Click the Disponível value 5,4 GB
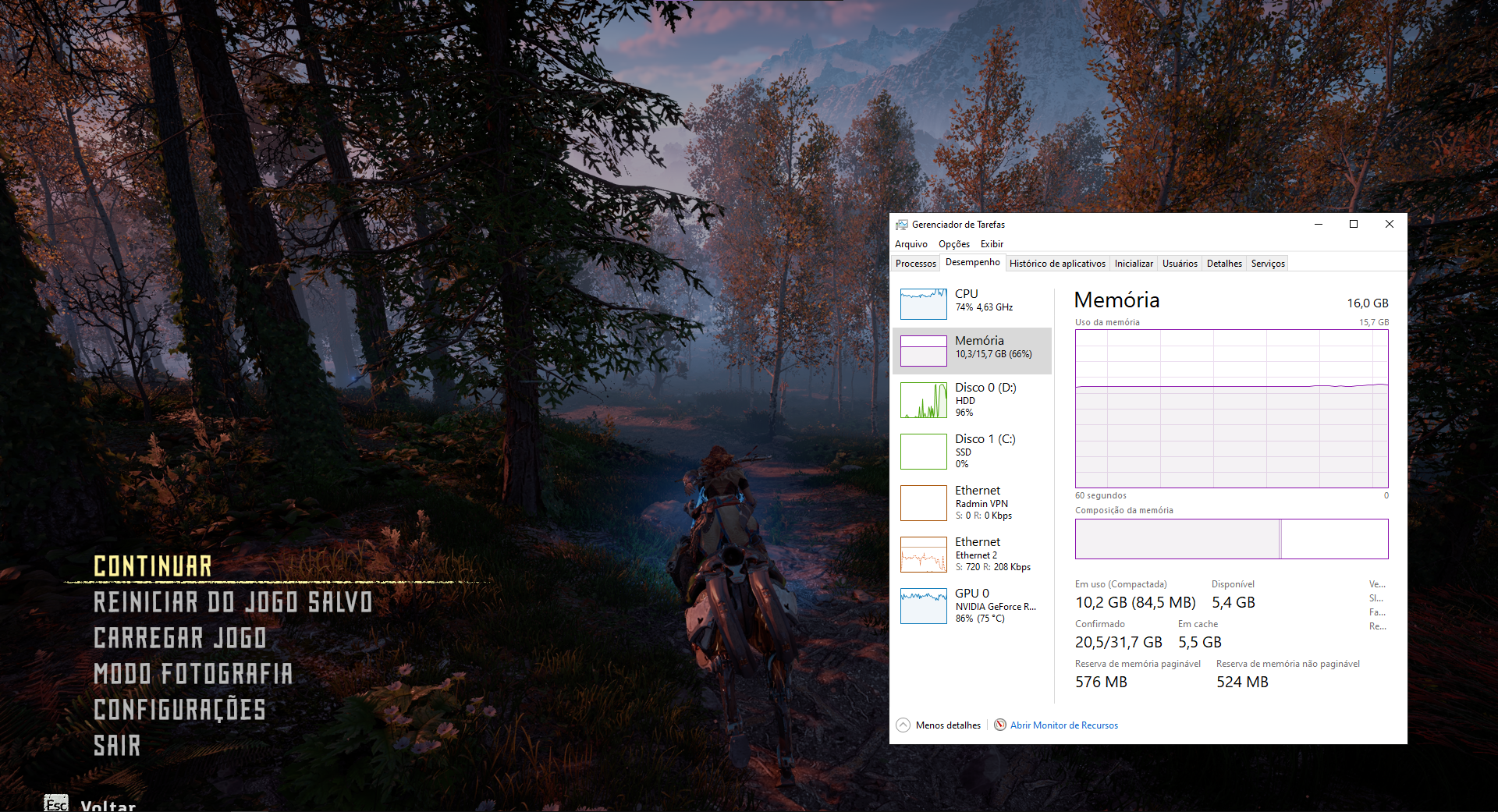Viewport: 1498px width, 812px height. coord(1233,602)
